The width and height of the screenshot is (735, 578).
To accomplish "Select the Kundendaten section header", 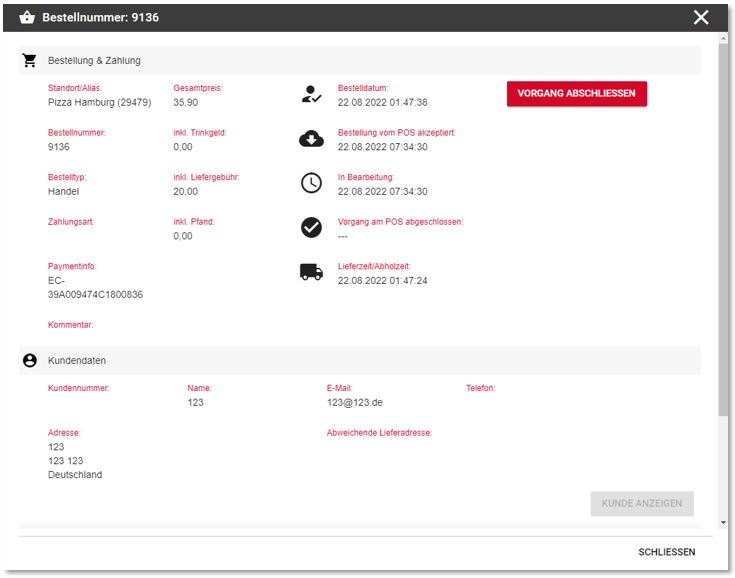I will tap(77, 360).
